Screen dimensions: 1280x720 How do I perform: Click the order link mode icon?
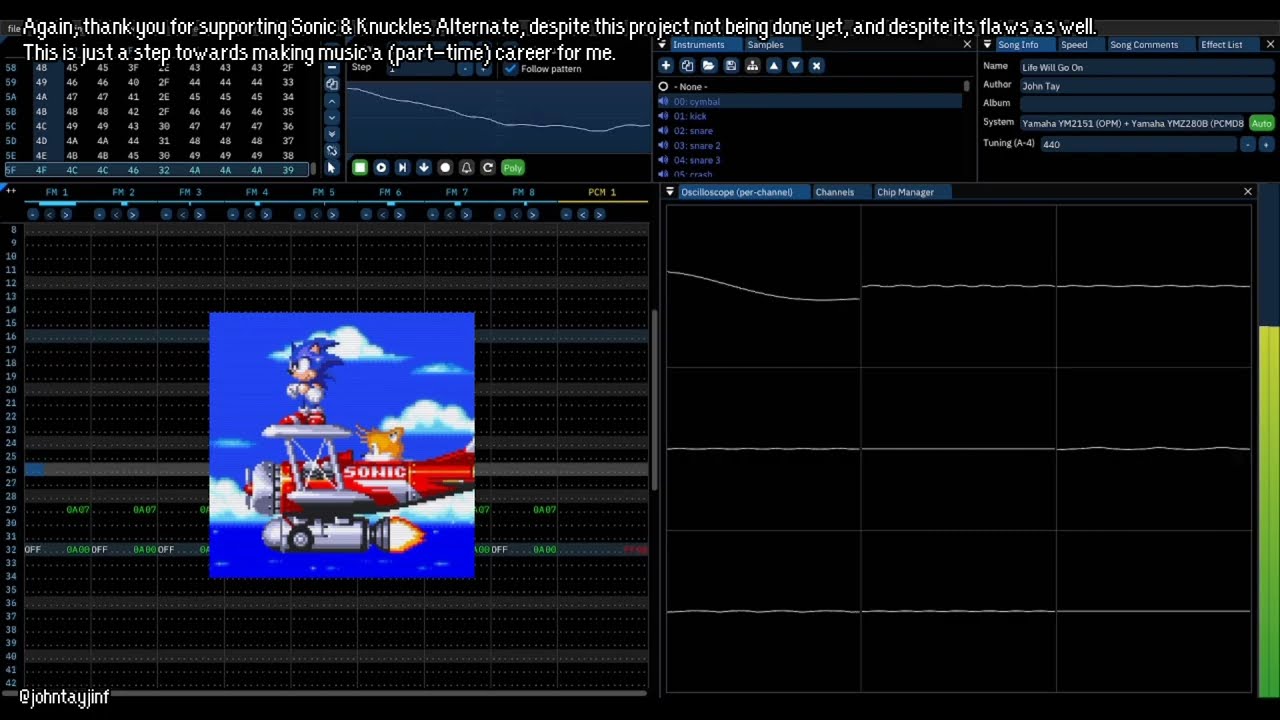(332, 151)
